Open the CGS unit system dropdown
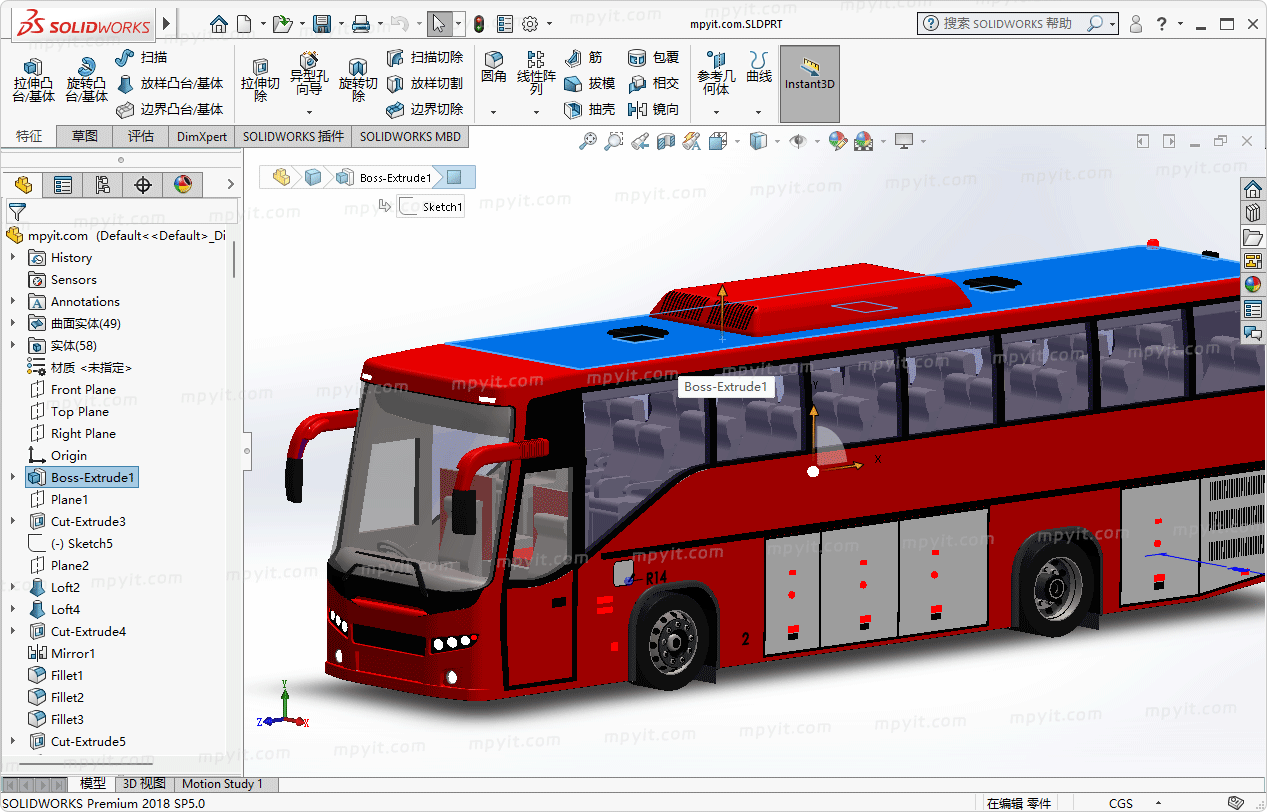The width and height of the screenshot is (1267, 812). point(1158,803)
